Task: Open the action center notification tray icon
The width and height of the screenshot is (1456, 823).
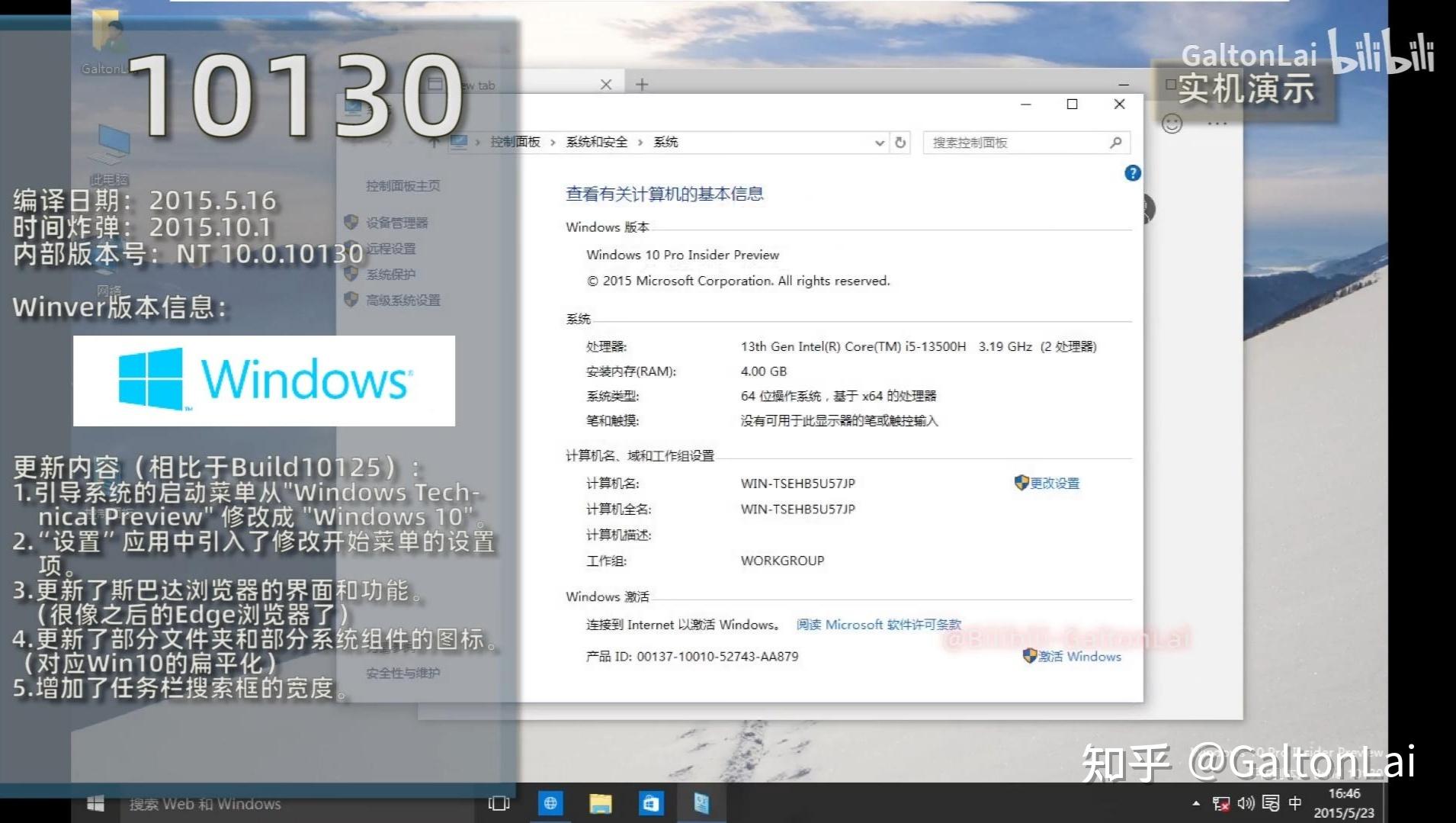Action: point(1271,803)
